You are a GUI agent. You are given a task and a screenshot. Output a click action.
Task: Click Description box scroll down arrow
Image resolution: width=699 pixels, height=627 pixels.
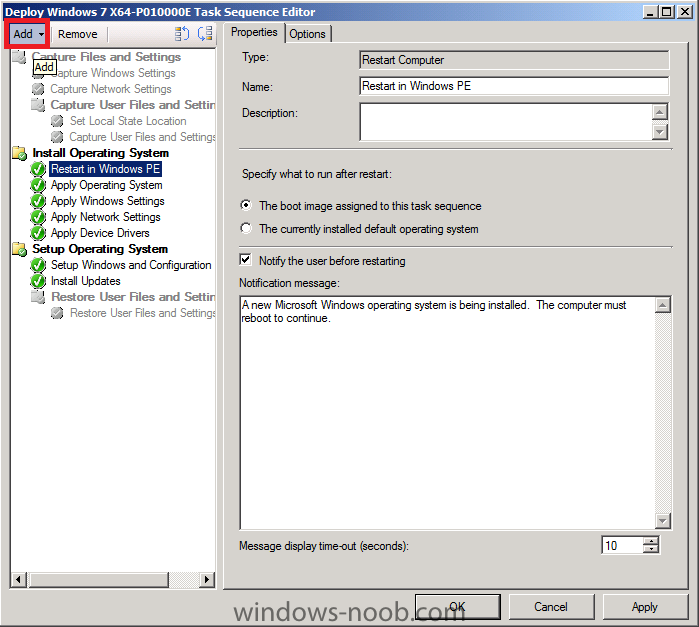[x=660, y=132]
